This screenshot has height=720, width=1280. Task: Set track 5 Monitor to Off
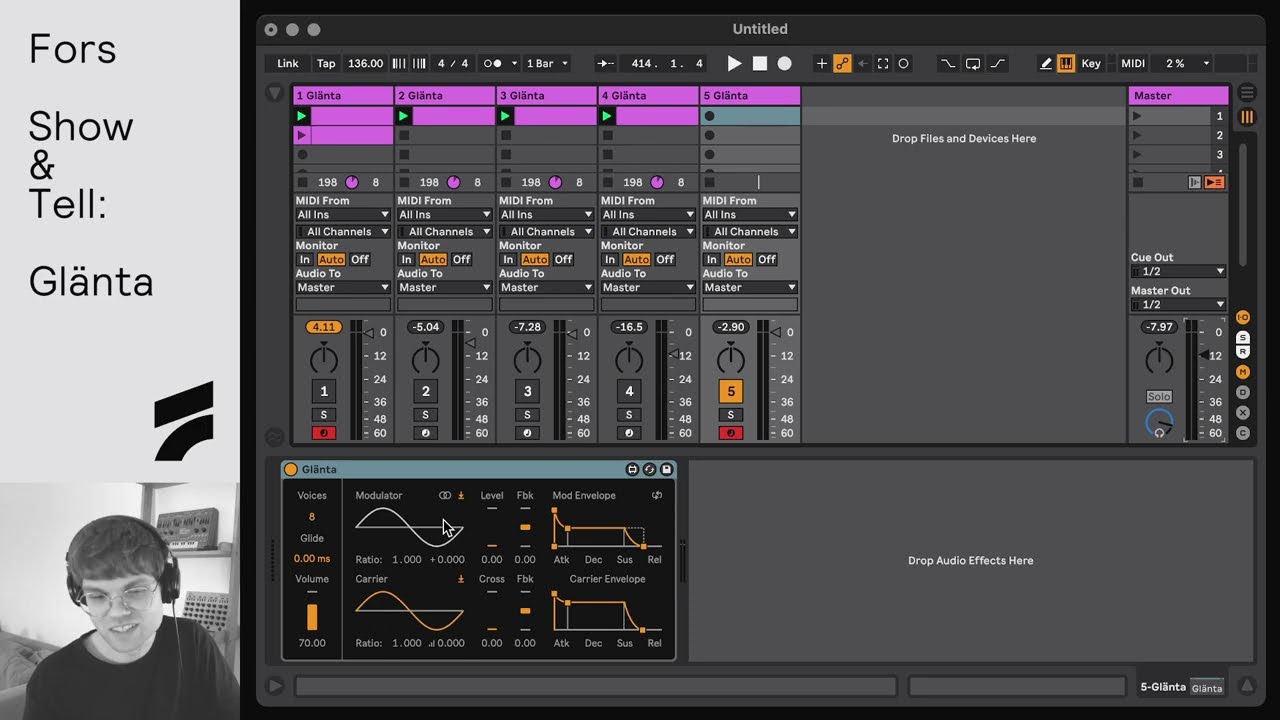click(767, 259)
